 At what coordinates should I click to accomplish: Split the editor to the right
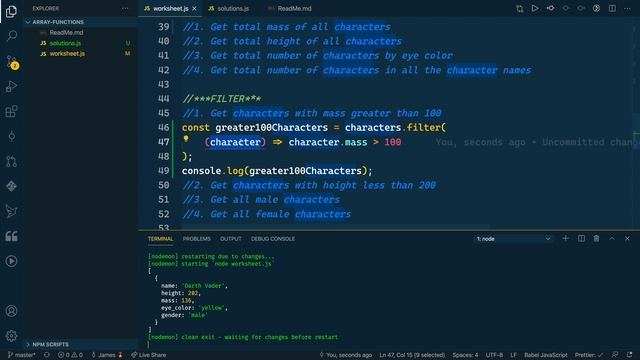click(612, 8)
